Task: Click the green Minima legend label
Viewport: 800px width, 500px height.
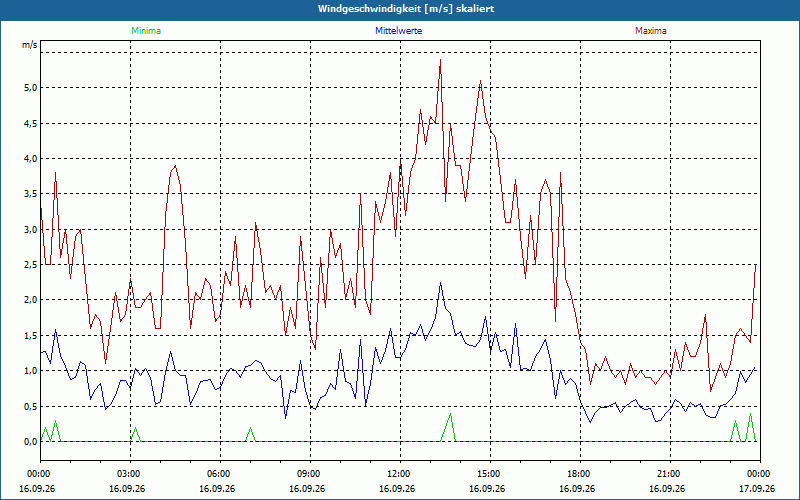Action: tap(146, 31)
